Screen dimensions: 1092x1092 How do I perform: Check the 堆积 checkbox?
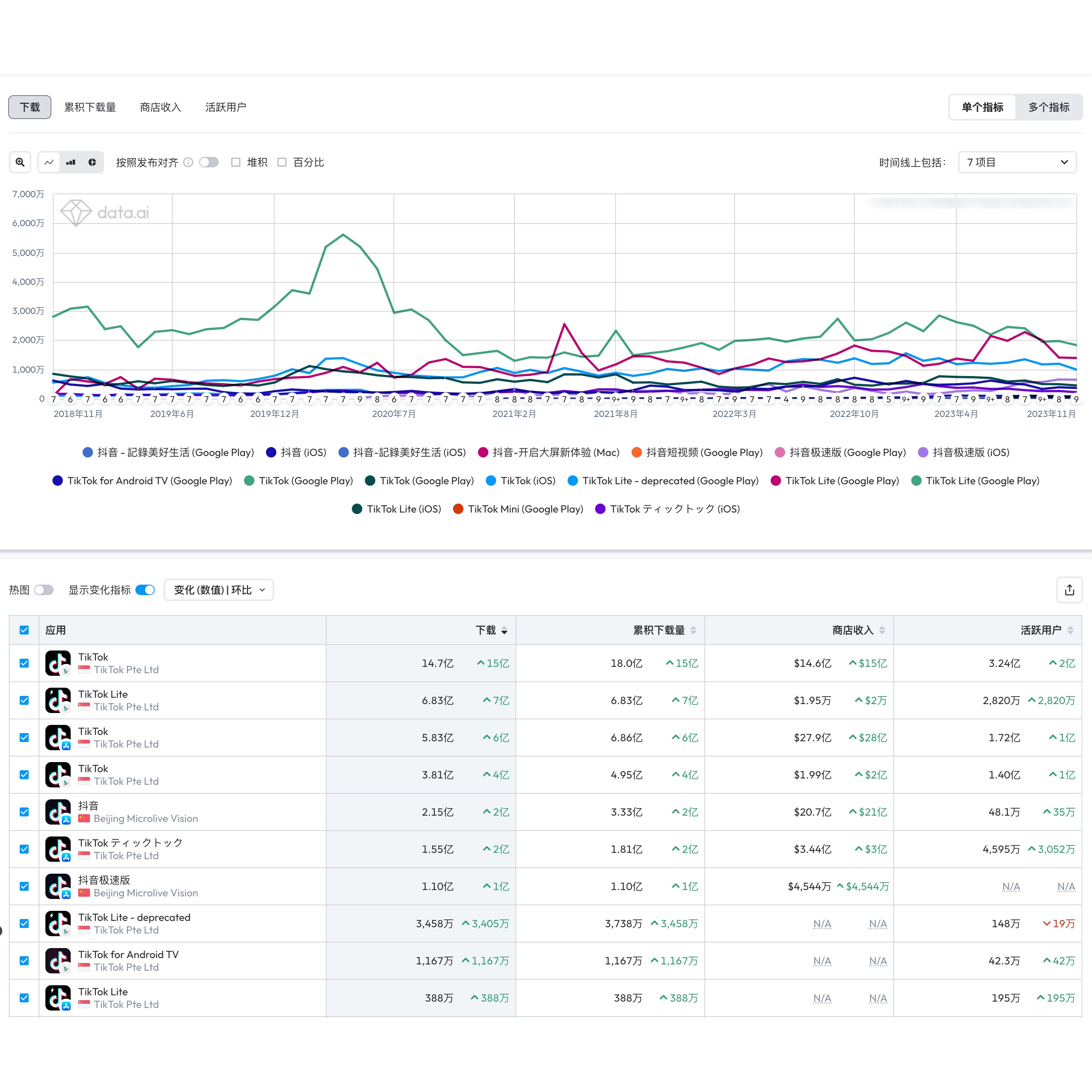(236, 162)
